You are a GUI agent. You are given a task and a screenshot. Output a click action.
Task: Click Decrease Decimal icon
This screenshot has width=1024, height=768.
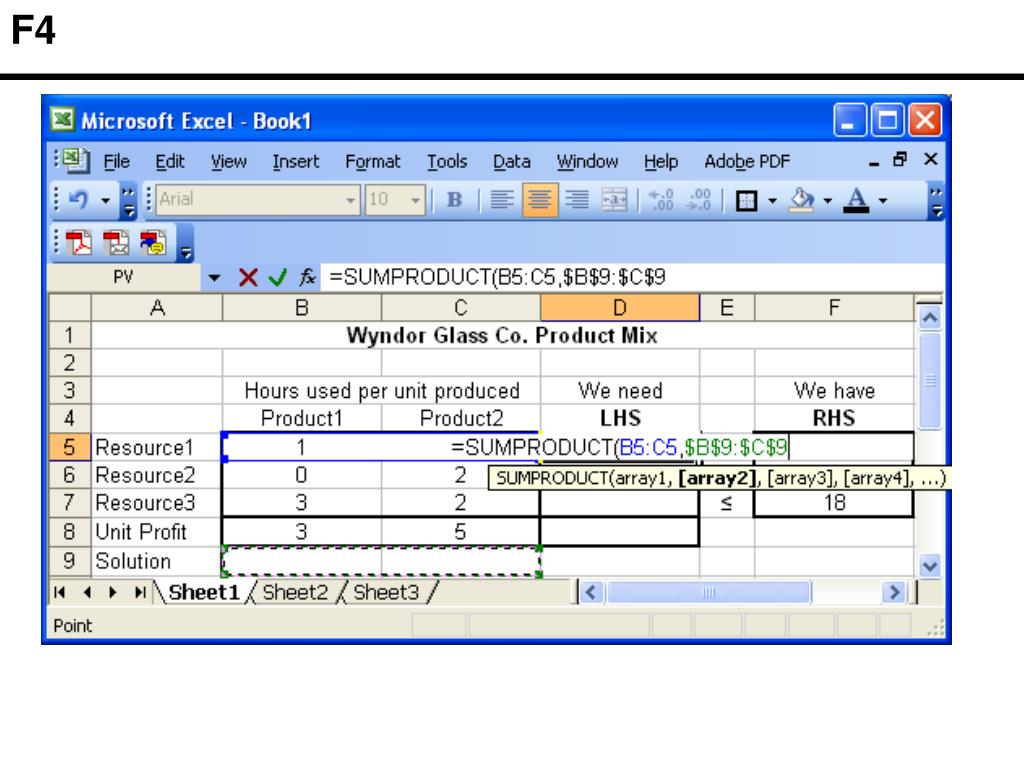pyautogui.click(x=699, y=200)
